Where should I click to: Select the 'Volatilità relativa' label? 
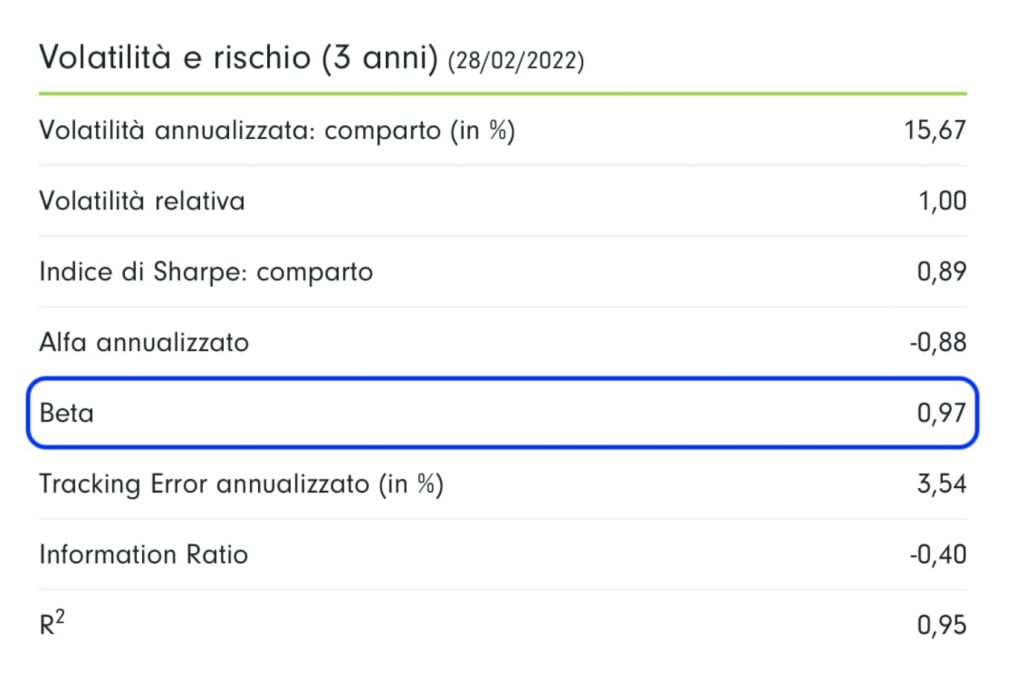141,201
